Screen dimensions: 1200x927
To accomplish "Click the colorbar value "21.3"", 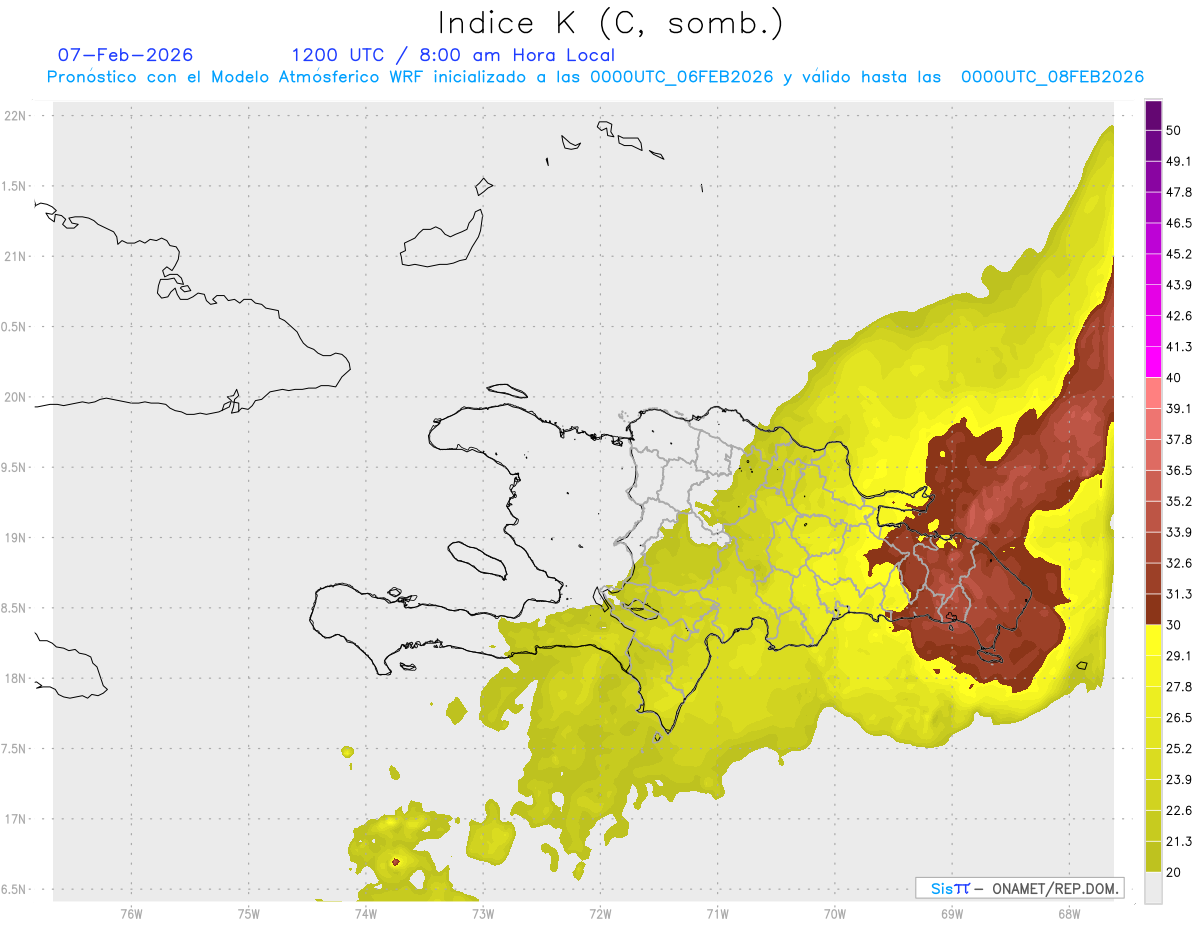I will pos(1179,842).
